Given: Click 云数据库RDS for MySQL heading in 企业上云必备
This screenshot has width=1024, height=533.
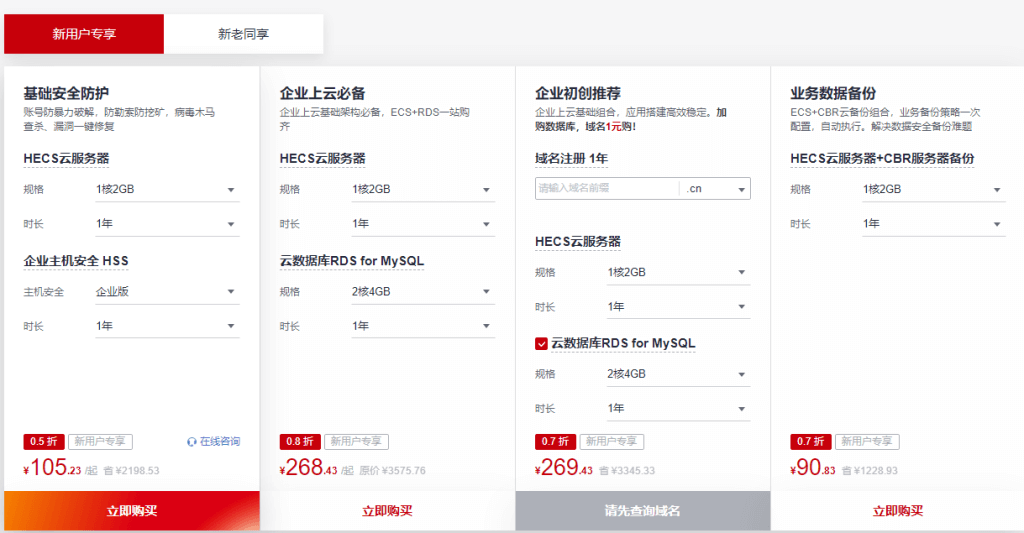Looking at the screenshot, I should (x=352, y=261).
